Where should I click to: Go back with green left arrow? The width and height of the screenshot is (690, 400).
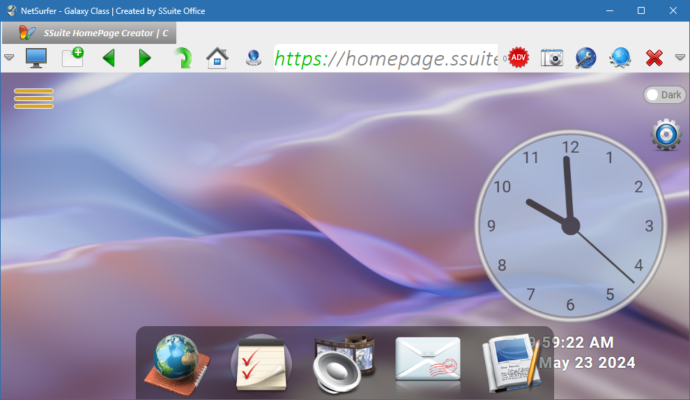[109, 58]
